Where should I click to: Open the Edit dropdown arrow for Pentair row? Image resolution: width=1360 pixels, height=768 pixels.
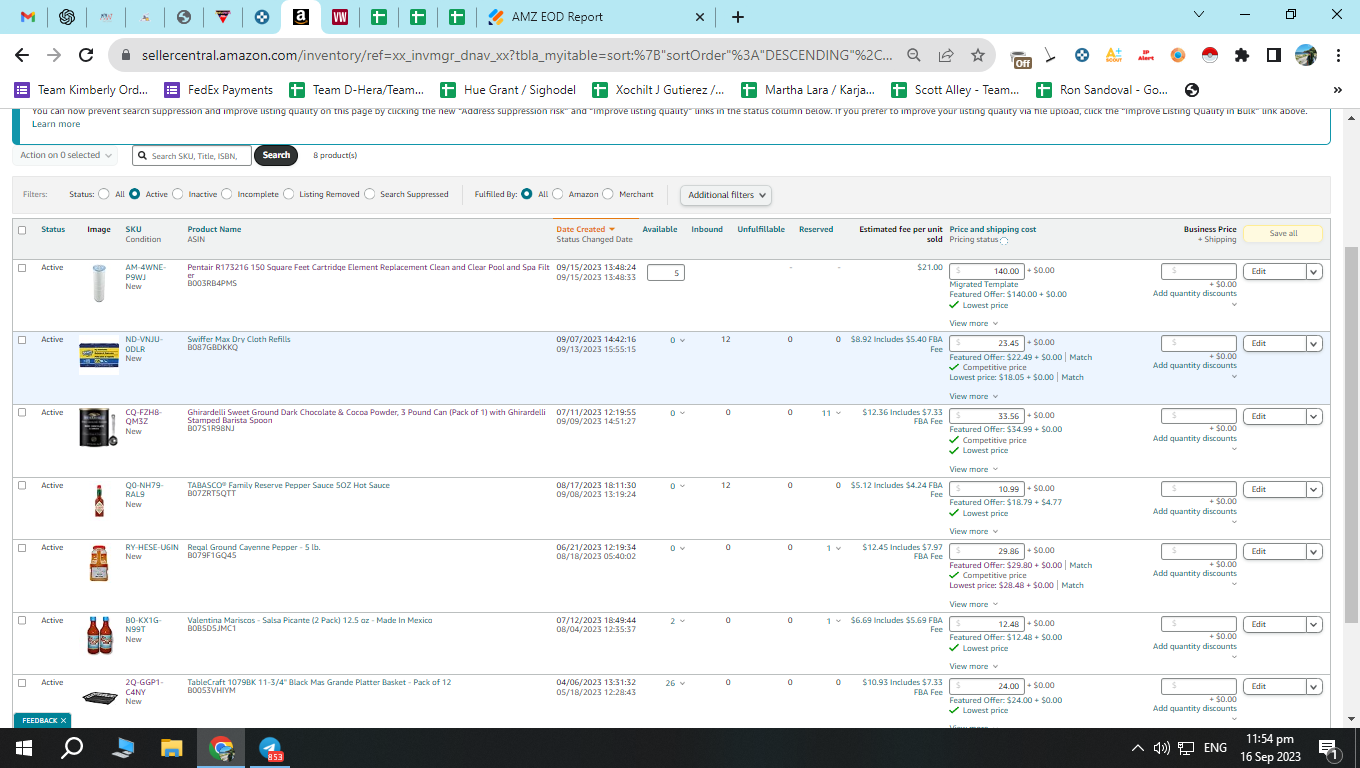tap(1314, 271)
